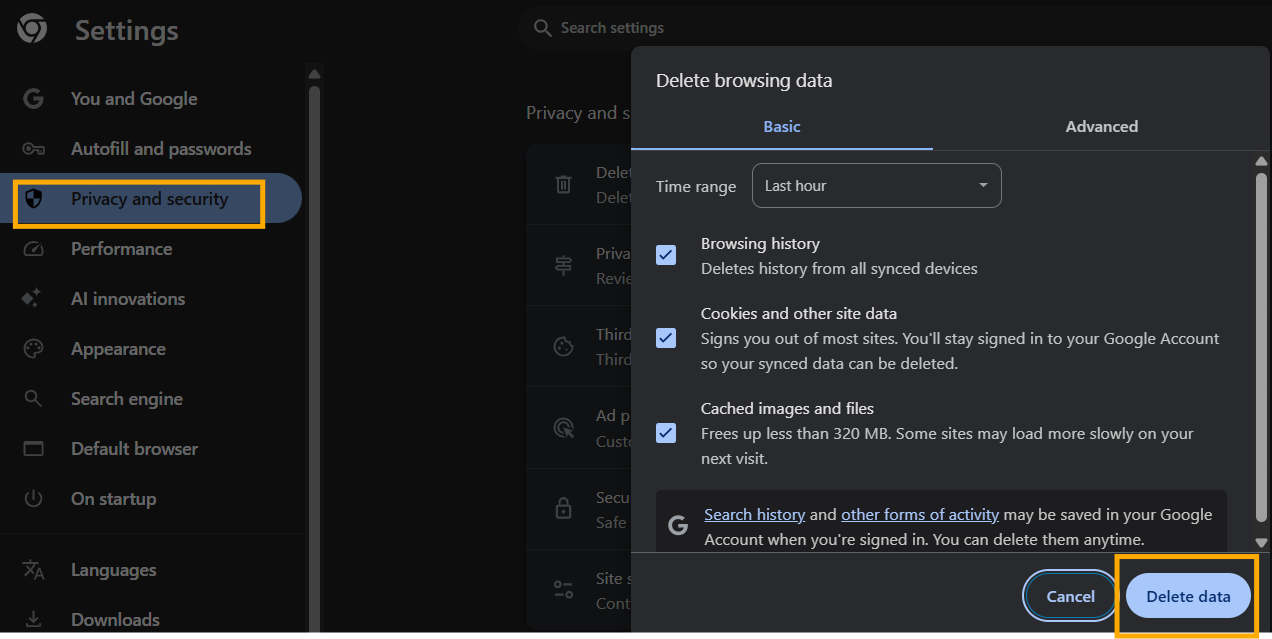The height and width of the screenshot is (639, 1272).
Task: Click the Languages translate icon
Action: coord(33,570)
